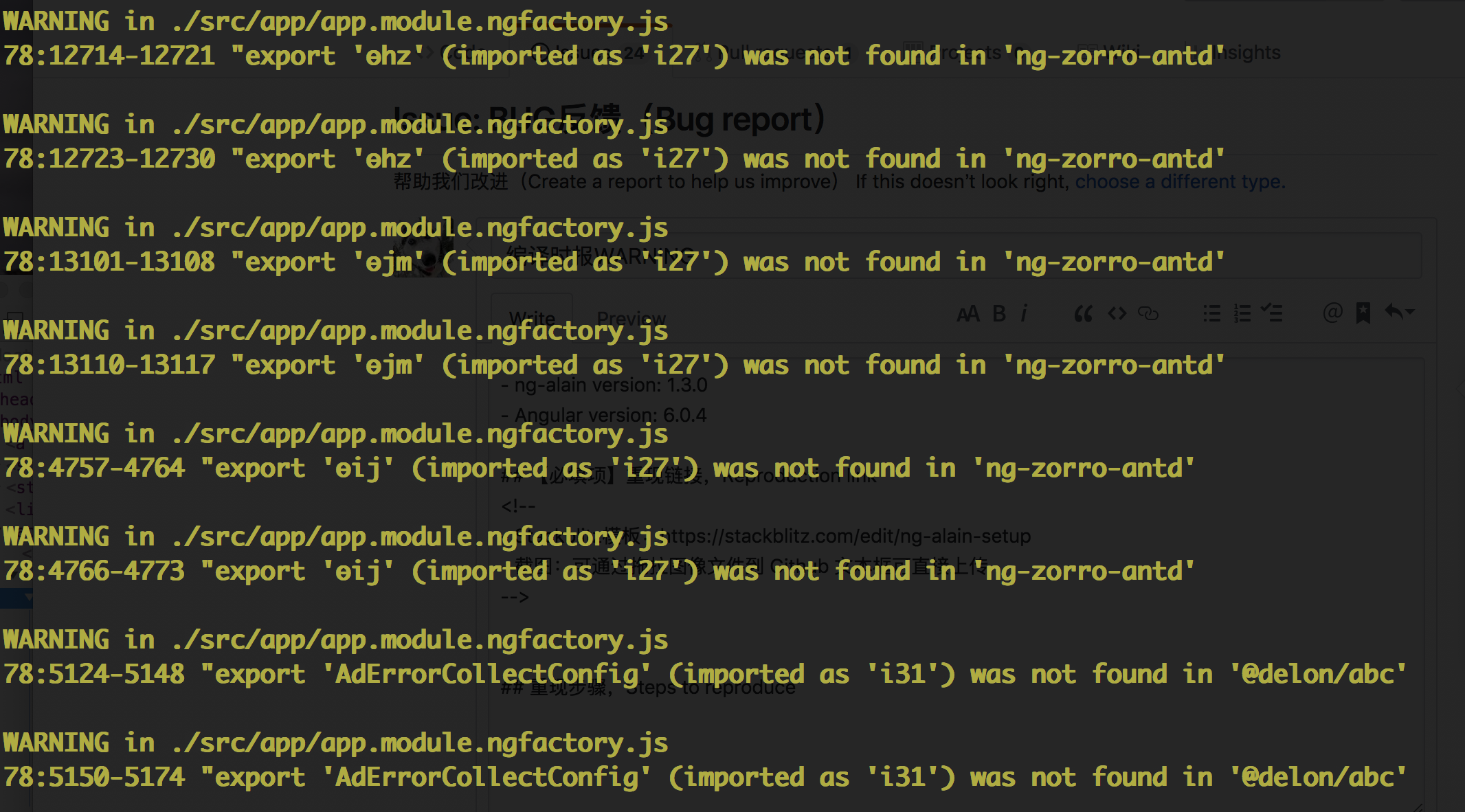Select the Write tab
The height and width of the screenshot is (812, 1465).
tap(532, 318)
